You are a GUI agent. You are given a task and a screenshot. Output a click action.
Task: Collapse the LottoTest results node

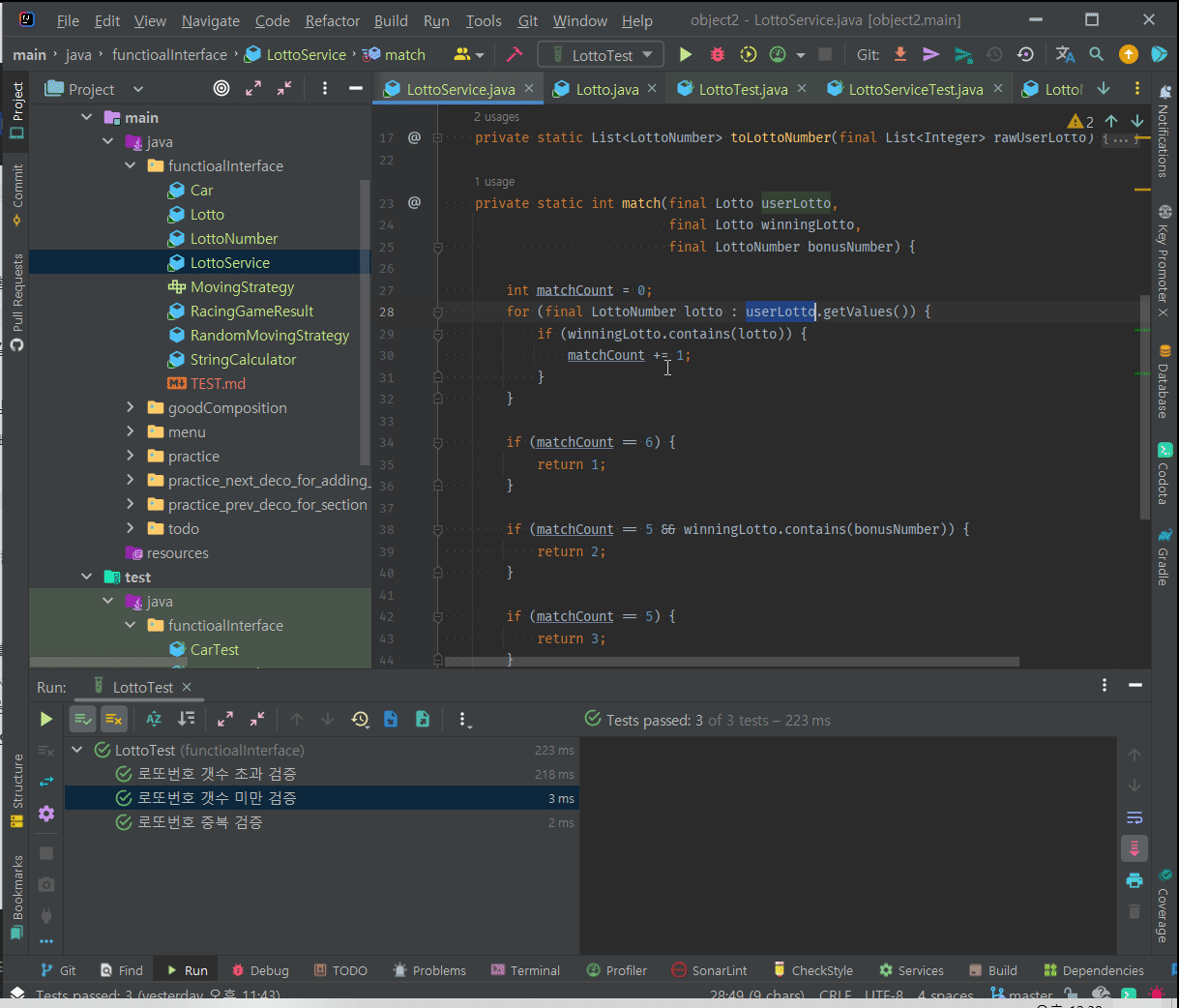77,751
